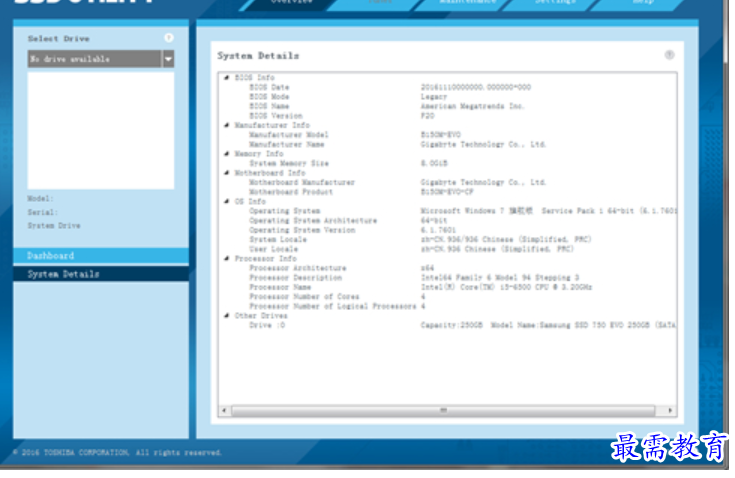Collapse the Manufacturer Info section
Screen dimensions: 735x478
[226, 125]
